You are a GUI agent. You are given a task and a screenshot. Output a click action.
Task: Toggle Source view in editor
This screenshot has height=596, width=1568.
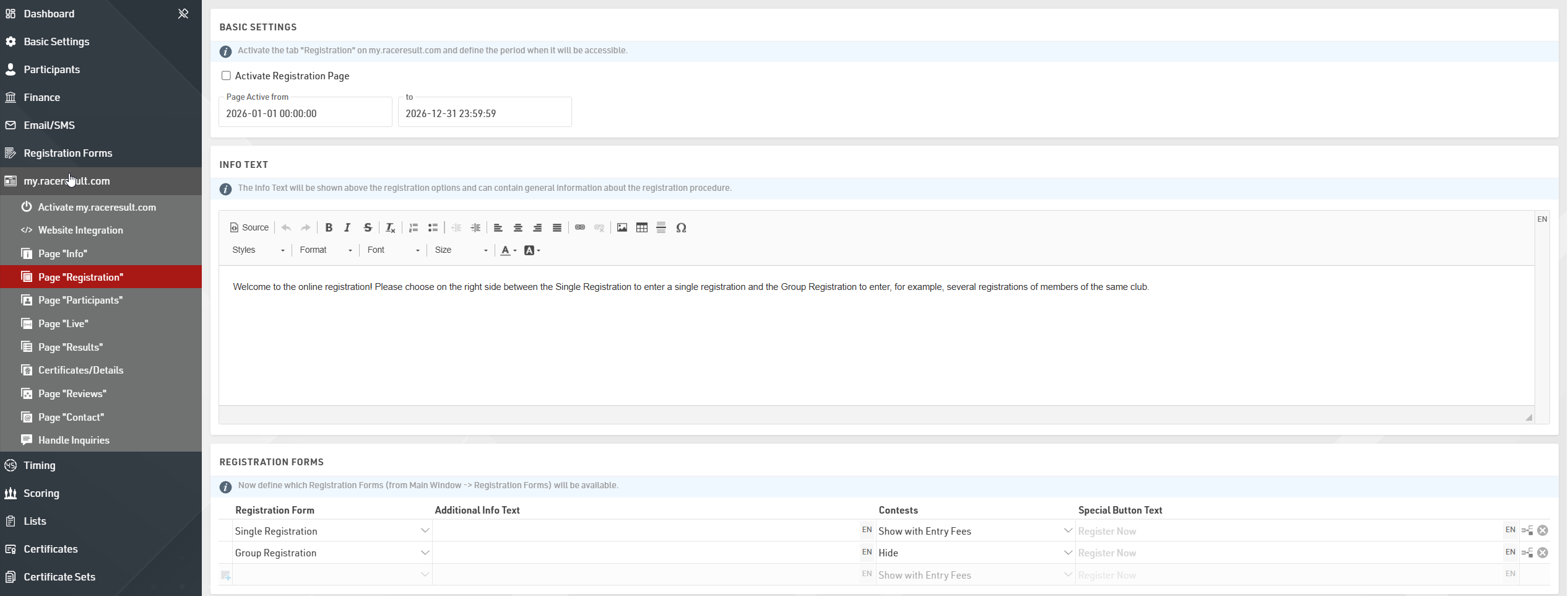point(249,227)
